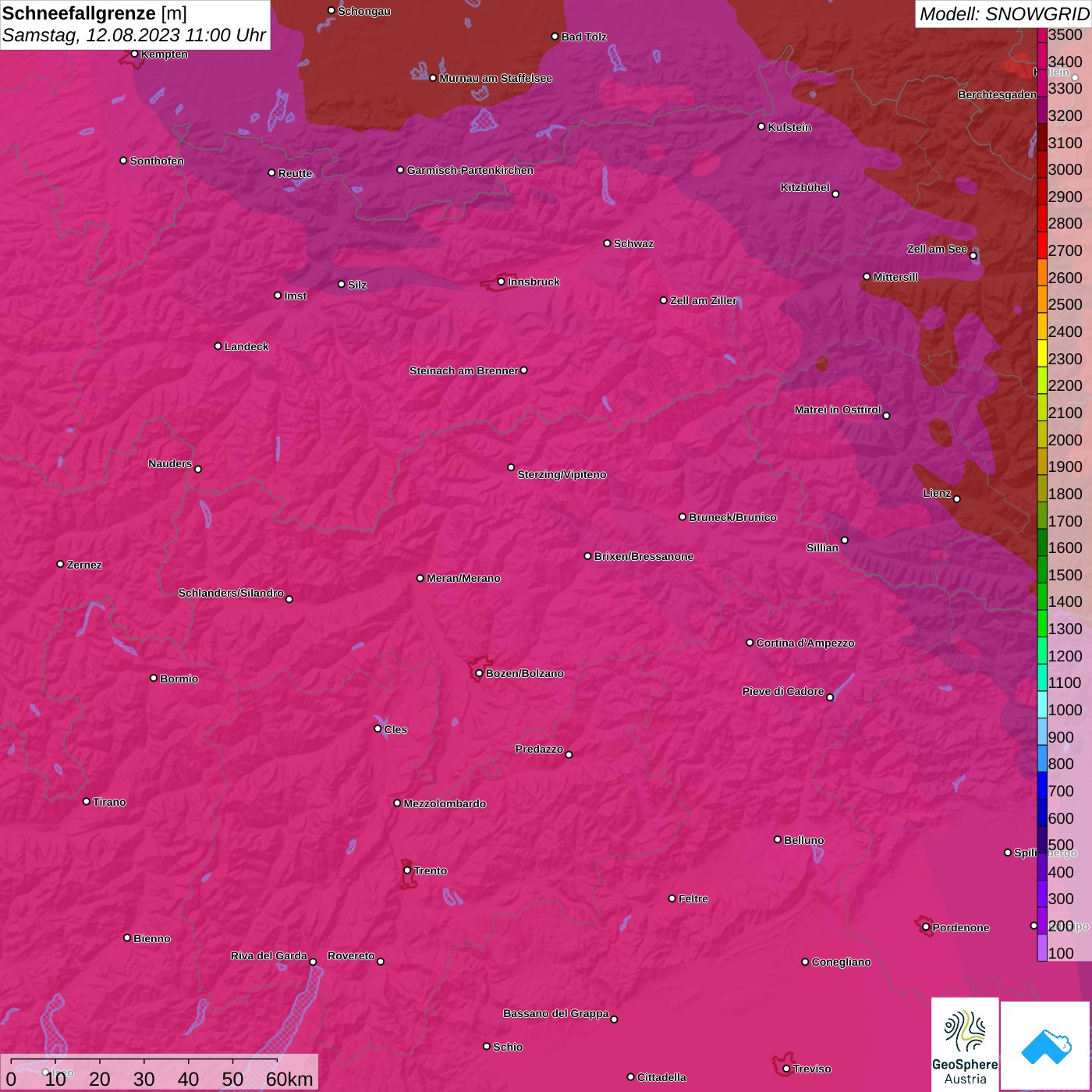
Task: Click the Treviso city marker
Action: 786,1069
